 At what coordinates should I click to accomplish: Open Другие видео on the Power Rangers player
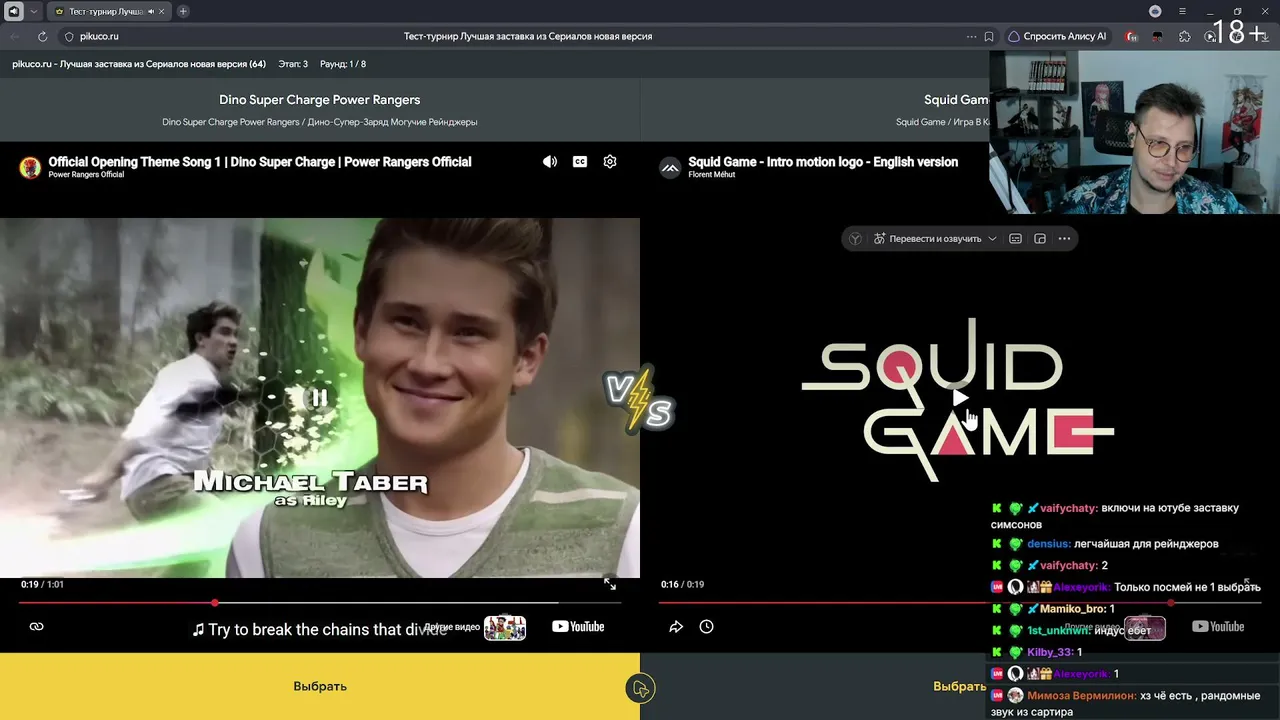475,627
